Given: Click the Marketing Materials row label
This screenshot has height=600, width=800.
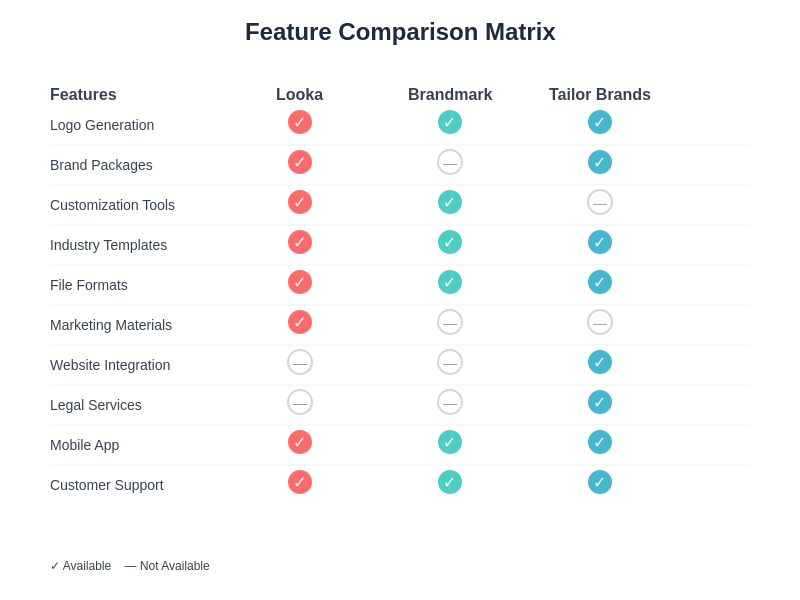Looking at the screenshot, I should [111, 325].
